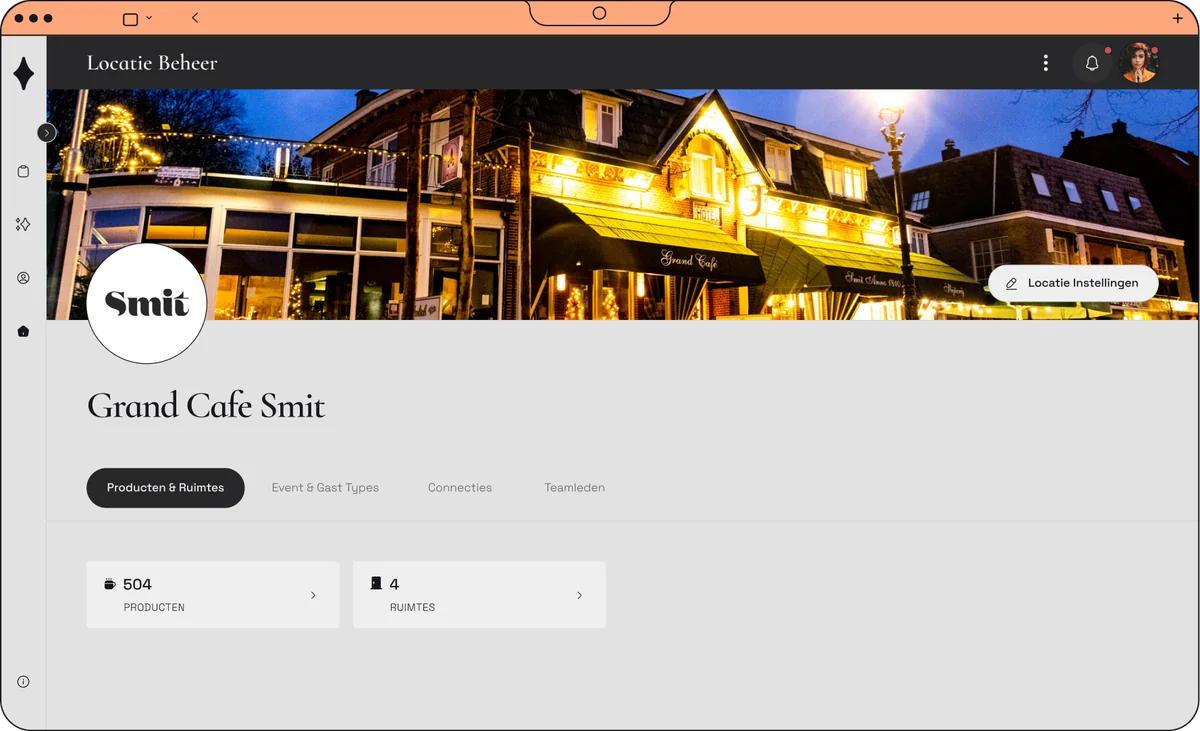Viewport: 1200px width, 731px height.
Task: Open the info icon at sidebar bottom
Action: [x=23, y=682]
